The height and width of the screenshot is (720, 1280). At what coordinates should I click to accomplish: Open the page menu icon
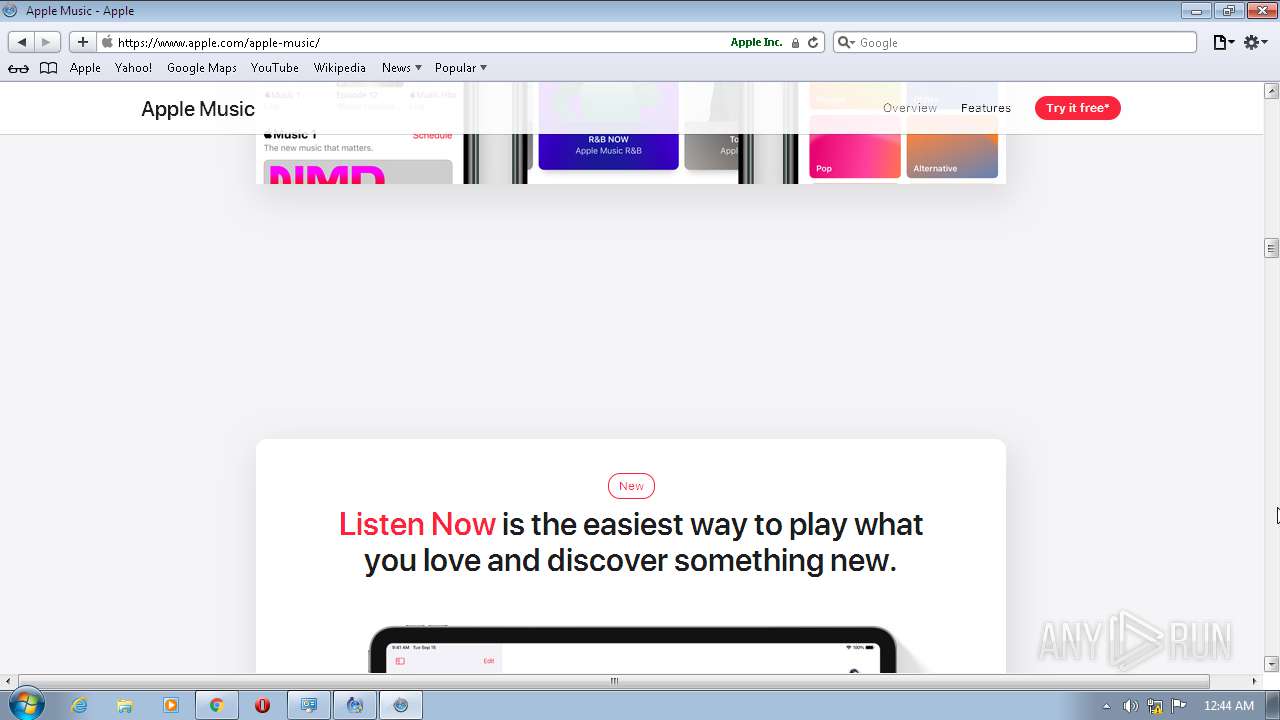click(1224, 42)
